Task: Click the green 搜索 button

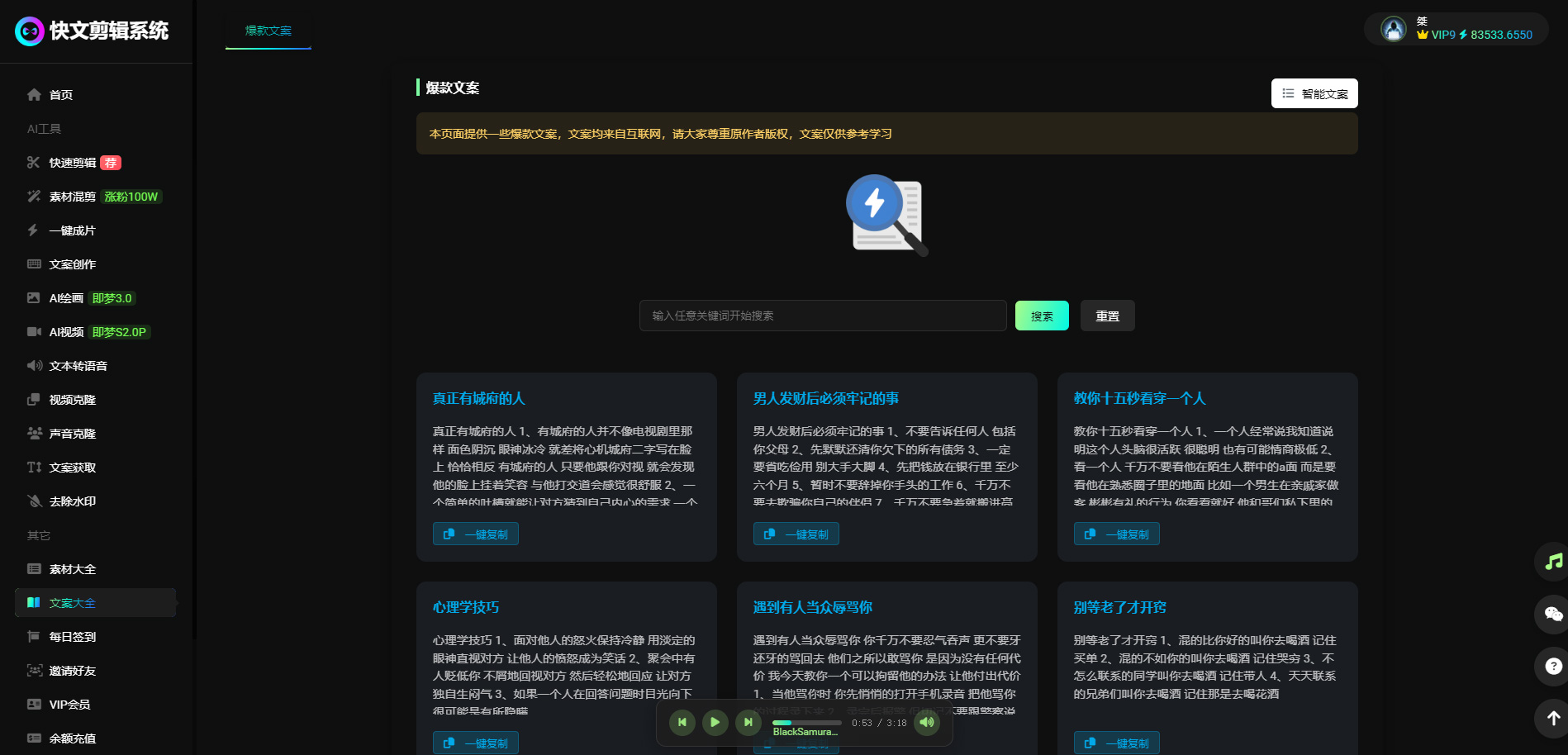Action: [x=1041, y=316]
